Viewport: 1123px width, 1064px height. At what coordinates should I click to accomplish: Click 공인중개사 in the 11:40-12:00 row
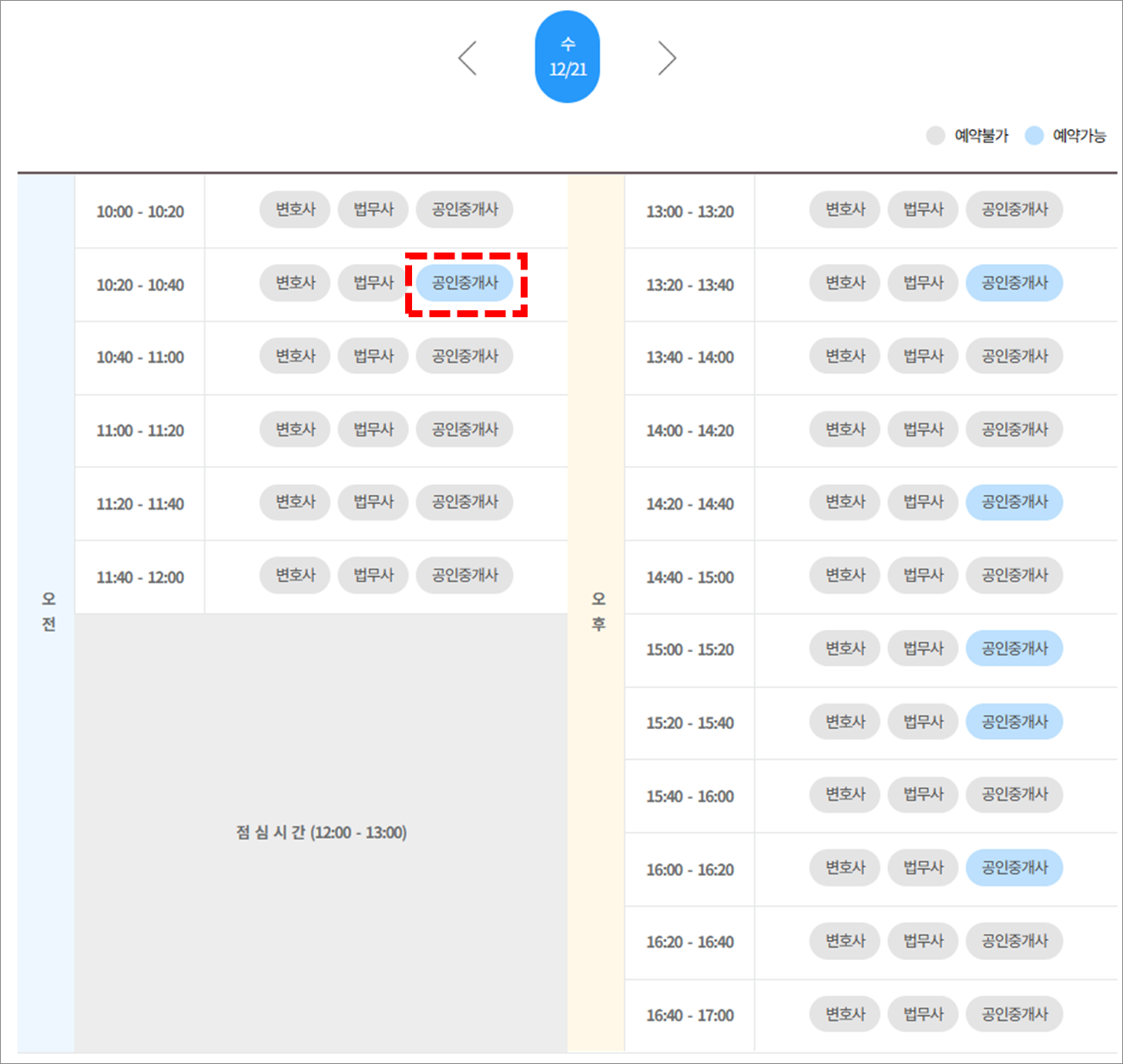tap(464, 575)
